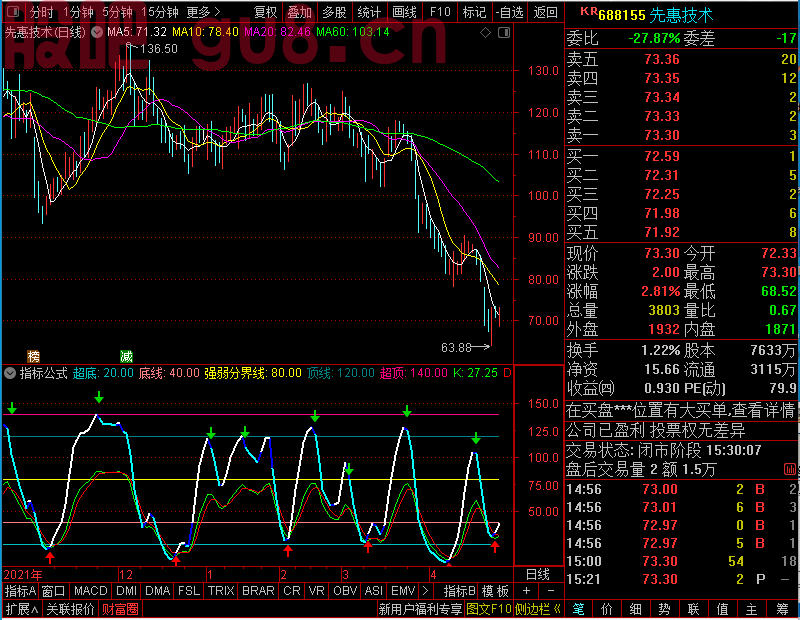
Task: Select the 值 value tab
Action: click(x=722, y=609)
